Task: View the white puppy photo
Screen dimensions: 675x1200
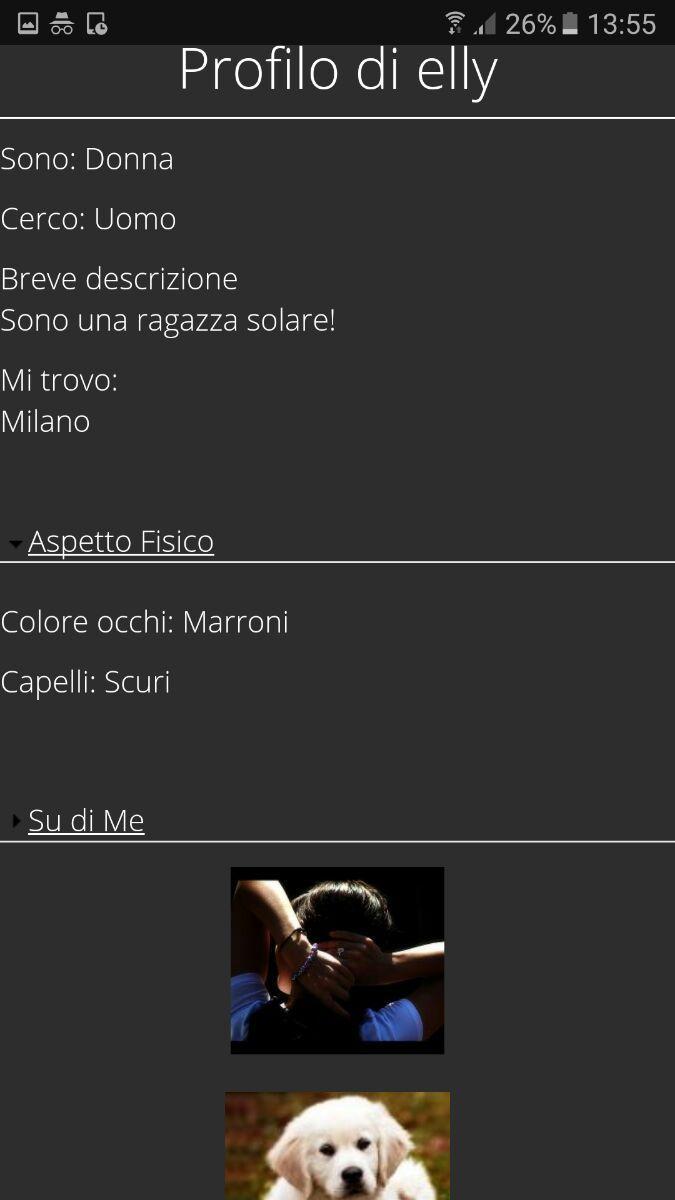Action: coord(337,1146)
